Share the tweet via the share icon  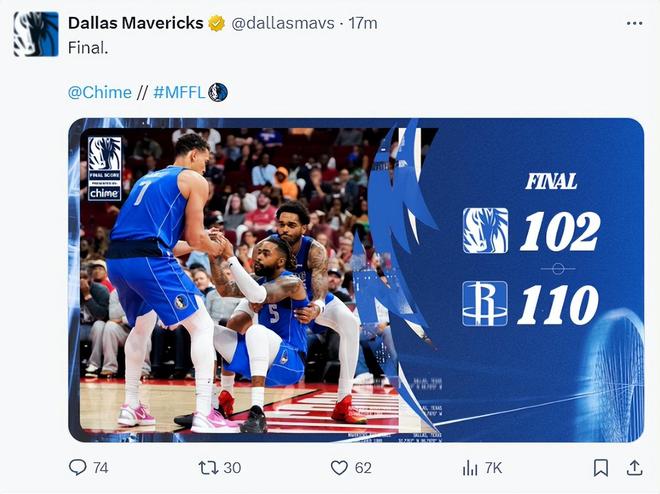coord(634,467)
